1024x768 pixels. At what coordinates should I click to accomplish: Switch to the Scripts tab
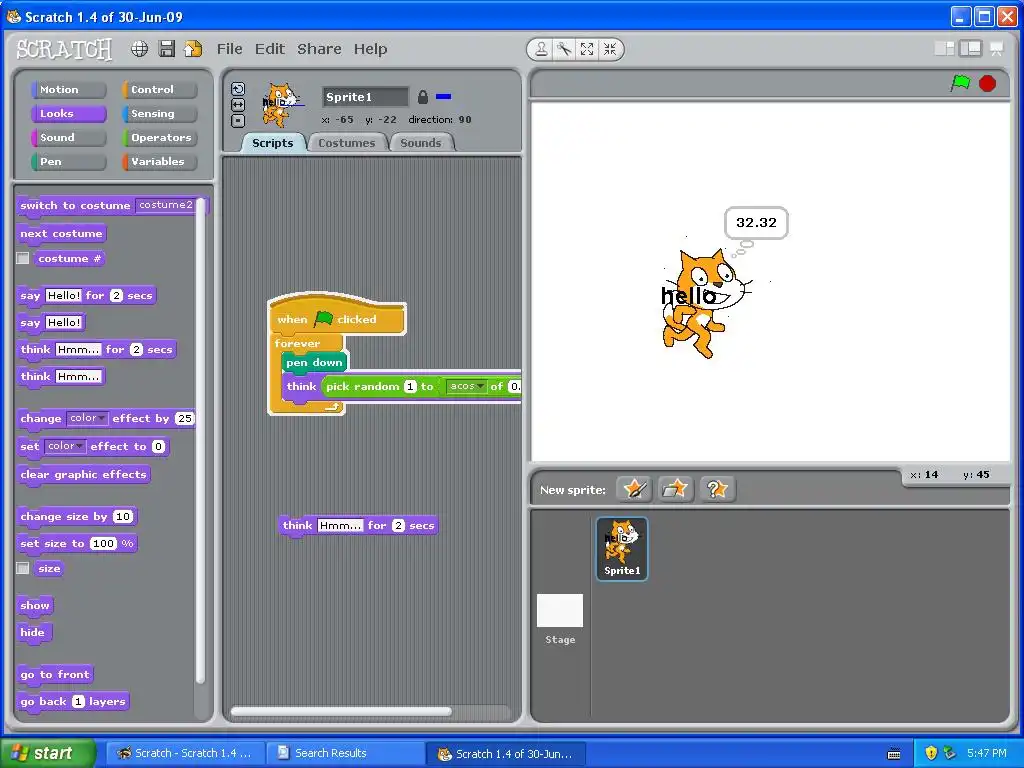273,143
